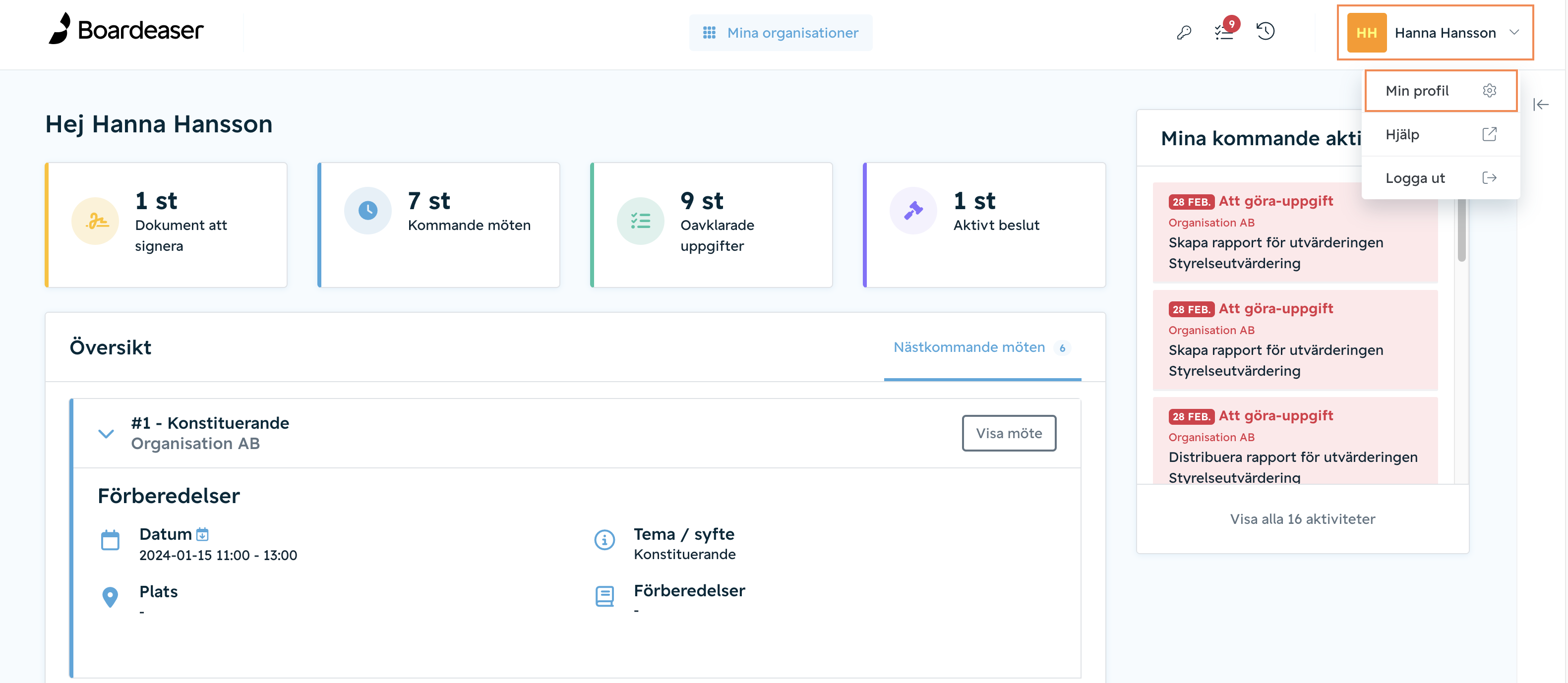Viewport: 1568px width, 683px height.
Task: Click the checklist icon on tasks card
Action: point(640,221)
